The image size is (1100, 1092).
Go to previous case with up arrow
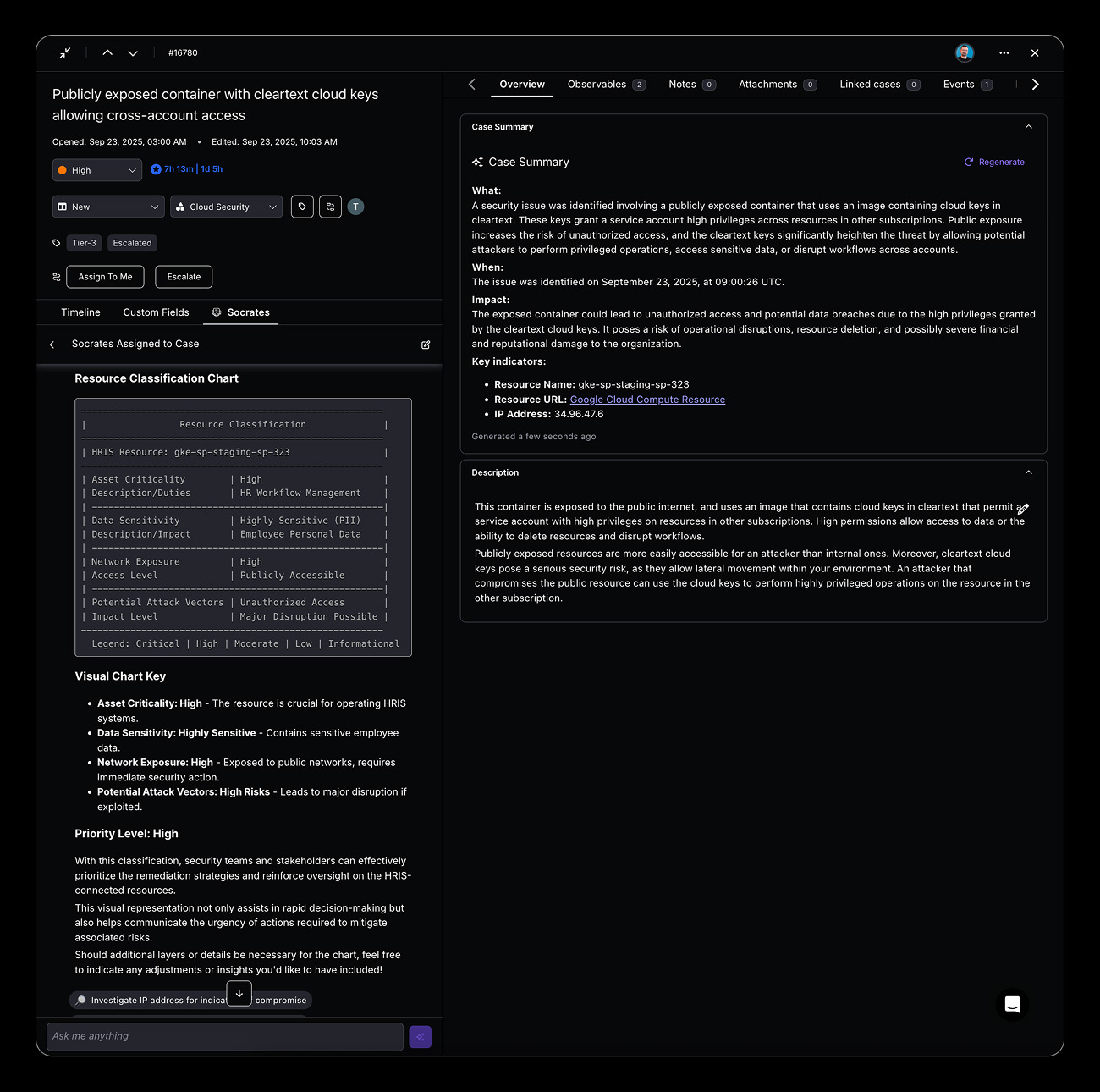tap(107, 52)
